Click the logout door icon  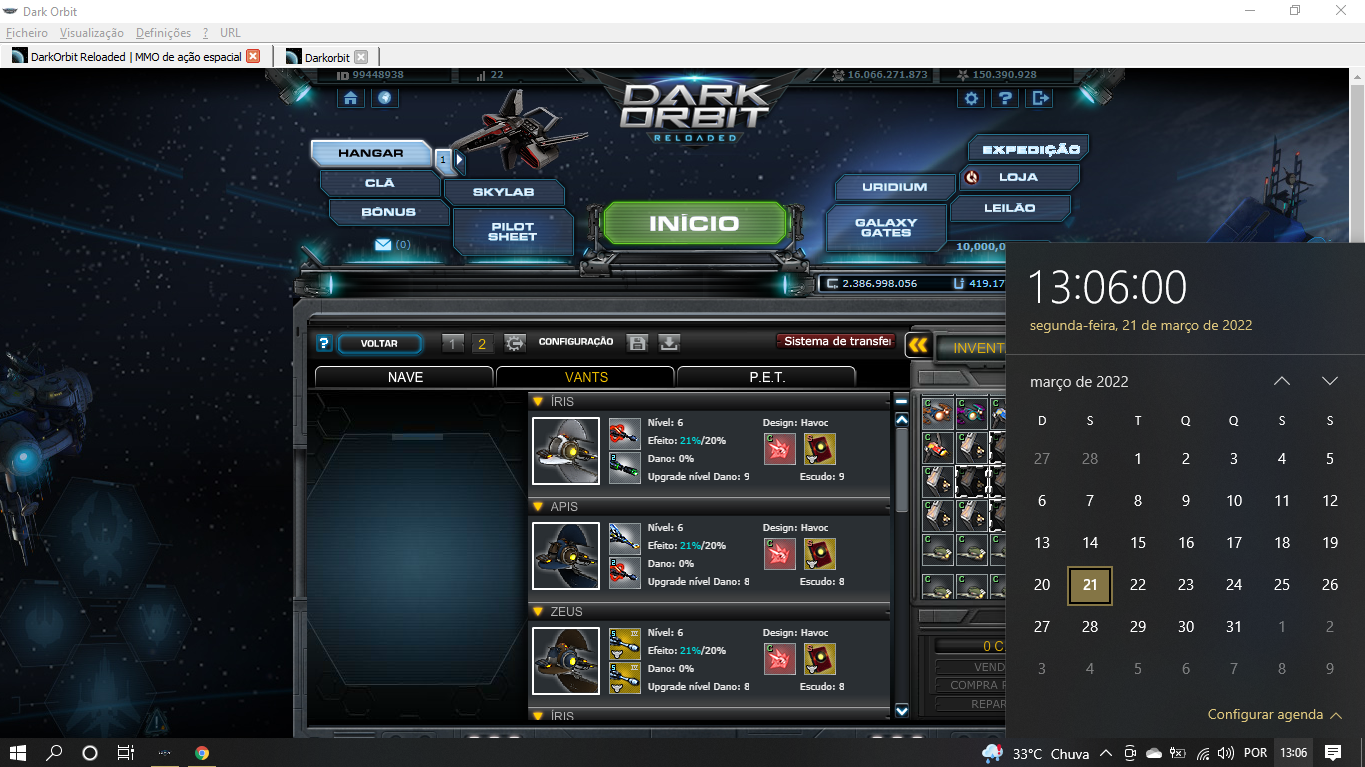pyautogui.click(x=1040, y=98)
